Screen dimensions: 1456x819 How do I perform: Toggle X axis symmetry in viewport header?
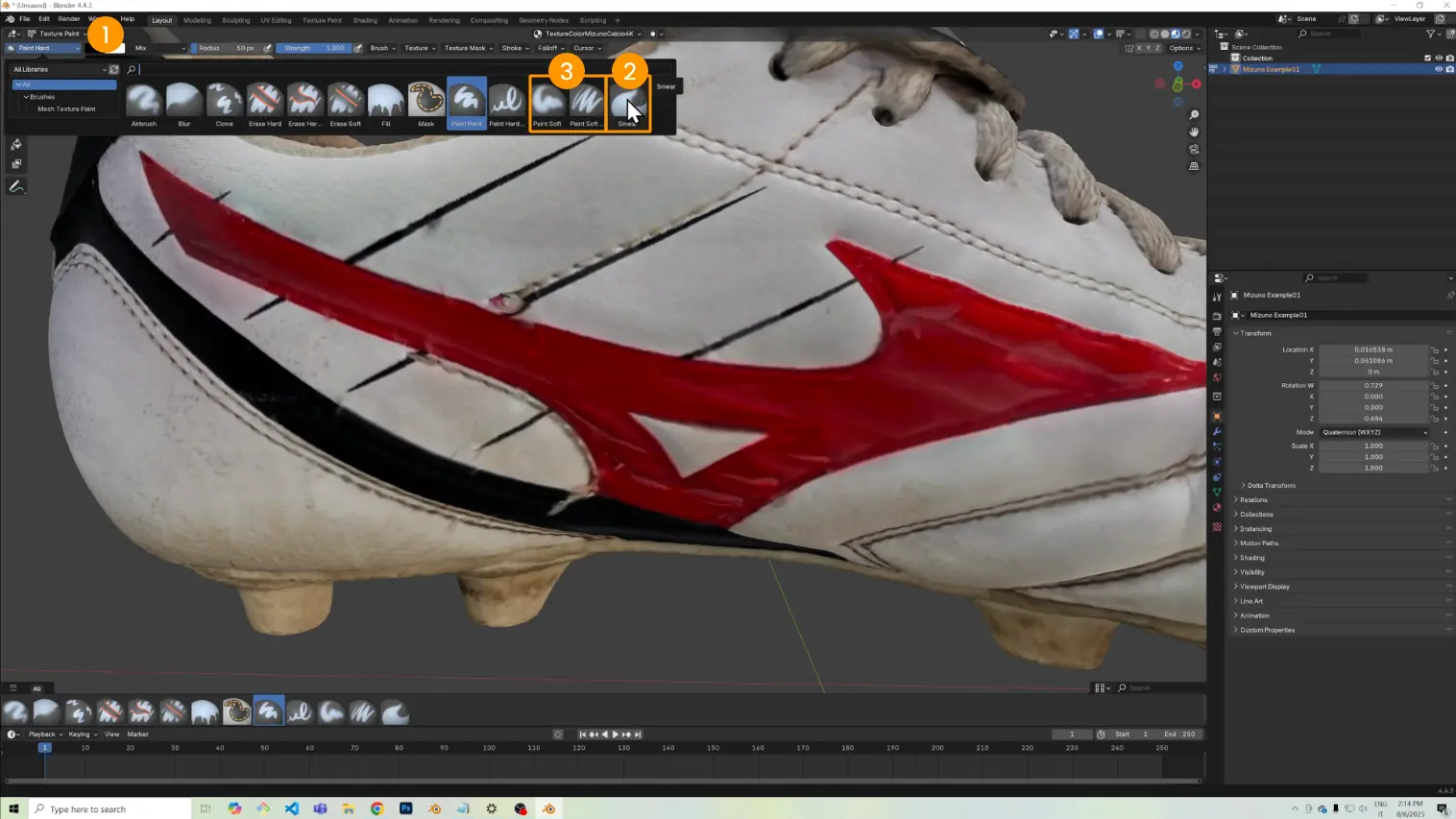coord(1139,48)
